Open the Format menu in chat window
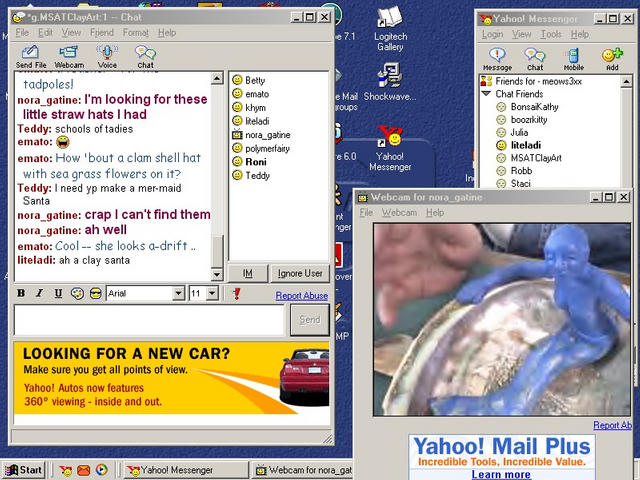640x480 pixels. click(x=136, y=33)
